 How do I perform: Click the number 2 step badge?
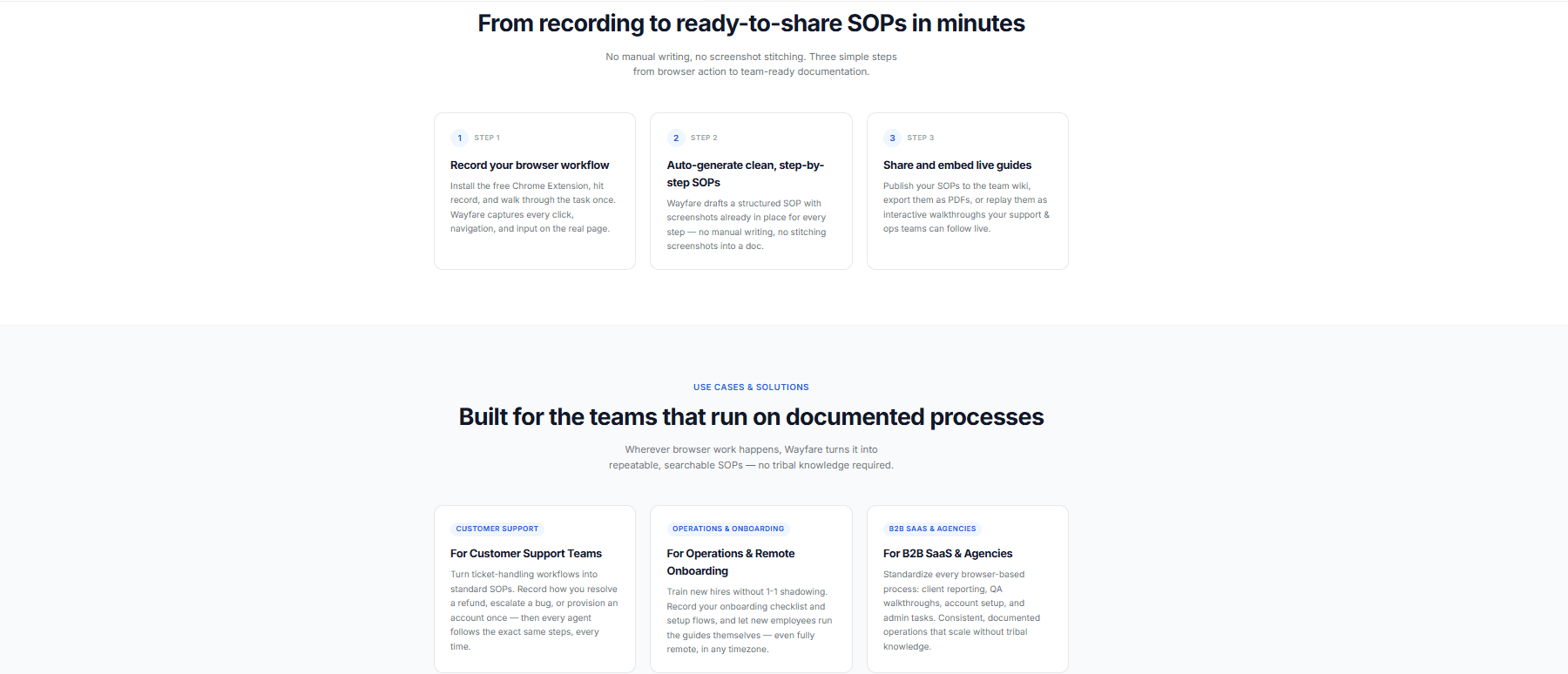click(x=676, y=138)
